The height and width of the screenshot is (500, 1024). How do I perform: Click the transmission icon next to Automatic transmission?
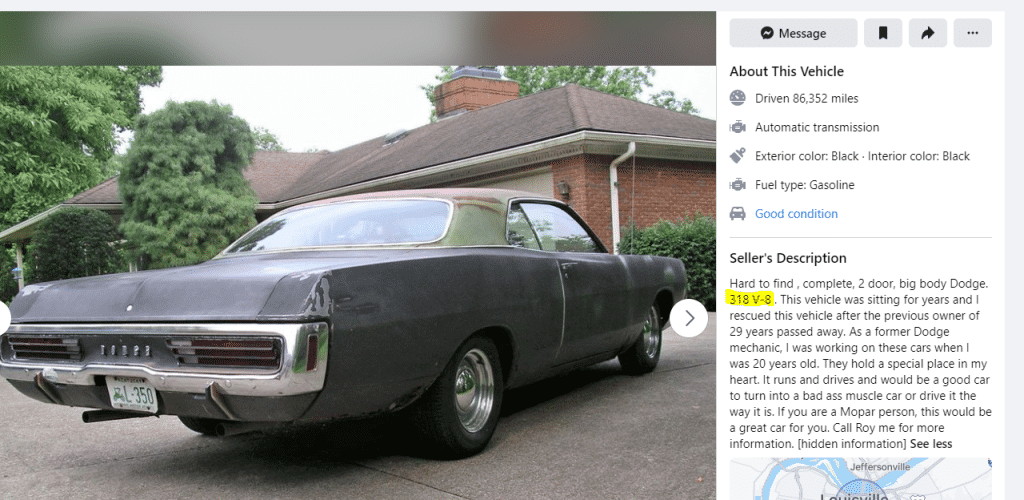pyautogui.click(x=737, y=127)
